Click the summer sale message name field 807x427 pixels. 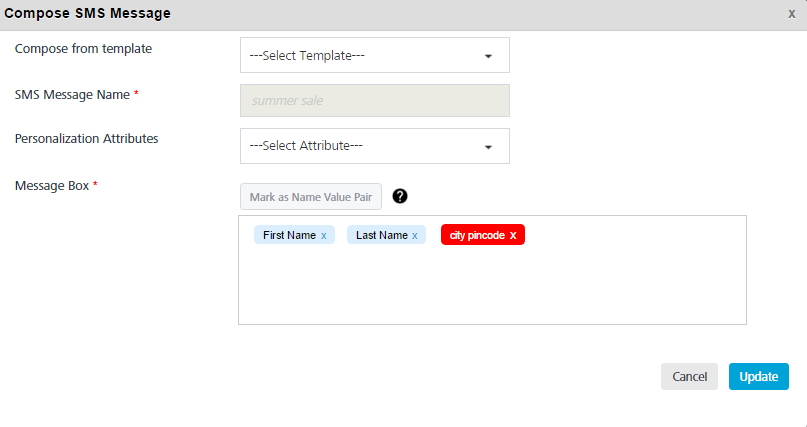click(375, 100)
